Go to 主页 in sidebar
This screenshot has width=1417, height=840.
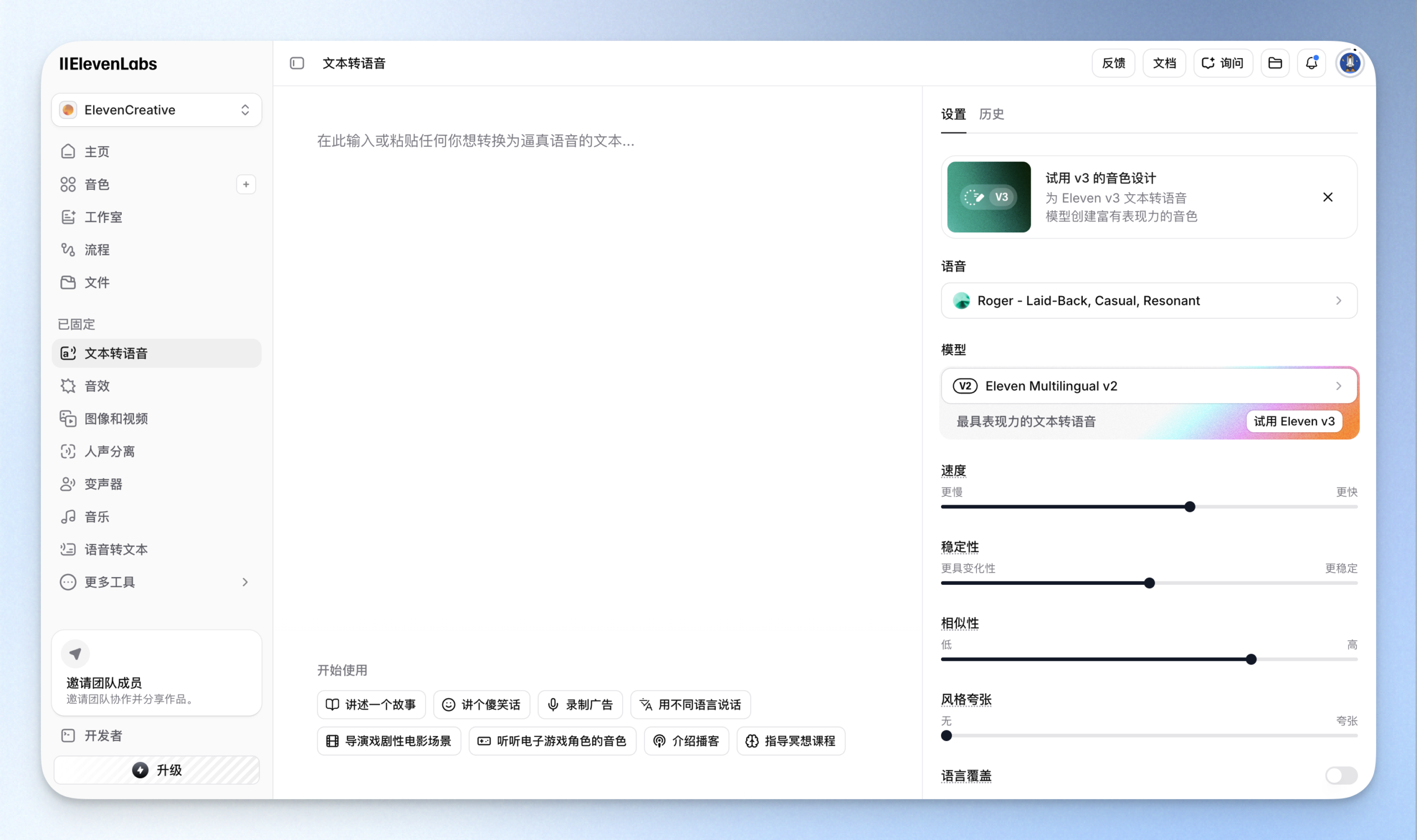pos(156,152)
